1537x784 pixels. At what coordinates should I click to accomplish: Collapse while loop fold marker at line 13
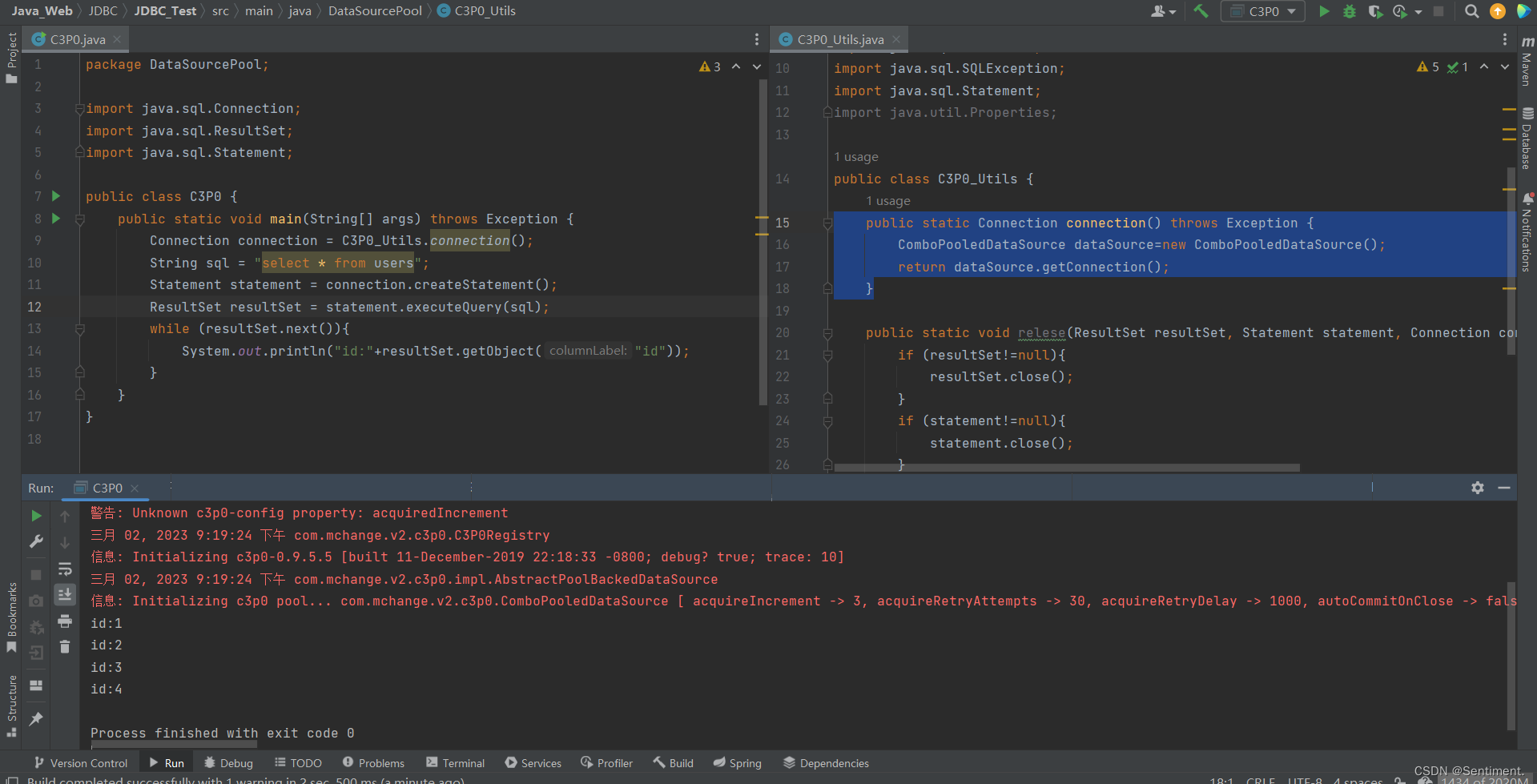coord(79,329)
